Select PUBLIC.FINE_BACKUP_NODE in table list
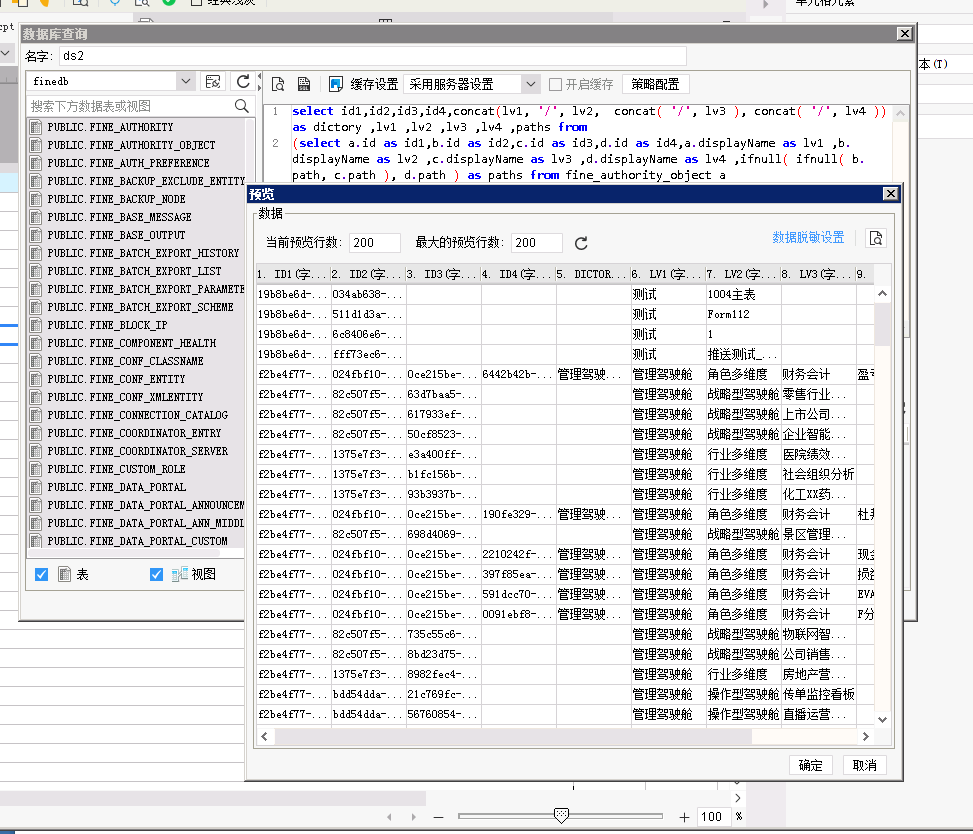This screenshot has width=973, height=834. (x=117, y=199)
